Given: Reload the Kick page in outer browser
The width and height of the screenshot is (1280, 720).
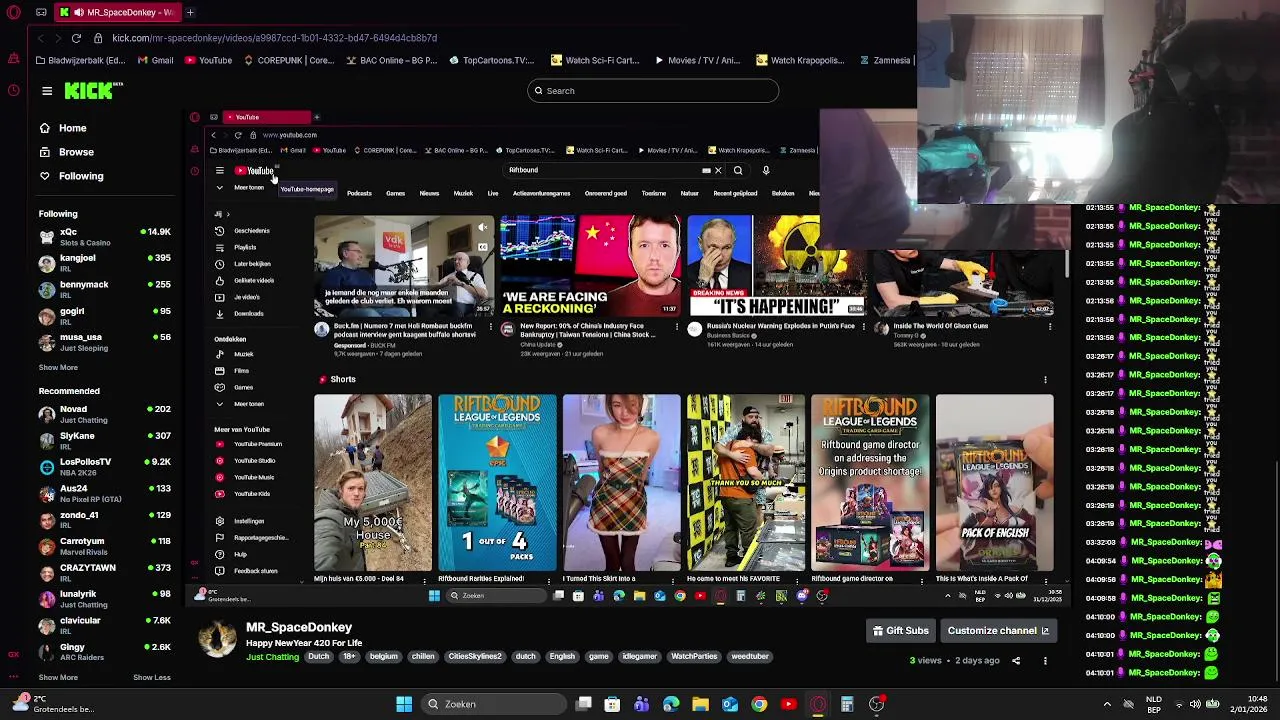Looking at the screenshot, I should pyautogui.click(x=76, y=38).
